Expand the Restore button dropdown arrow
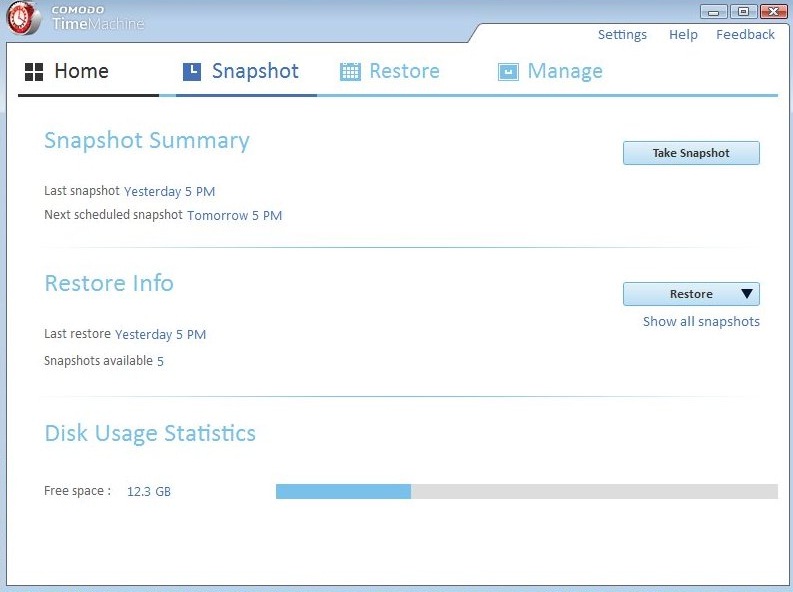The image size is (793, 592). (x=746, y=293)
